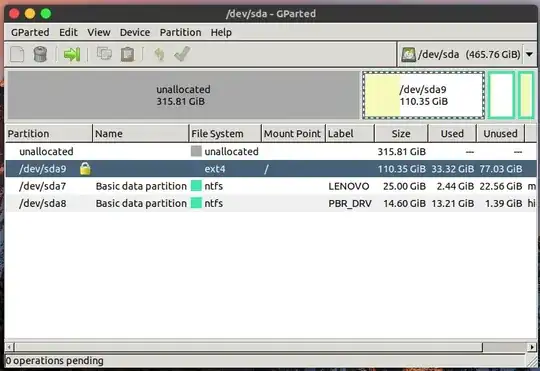Open the Partition menu
The image size is (540, 371).
coord(180,32)
